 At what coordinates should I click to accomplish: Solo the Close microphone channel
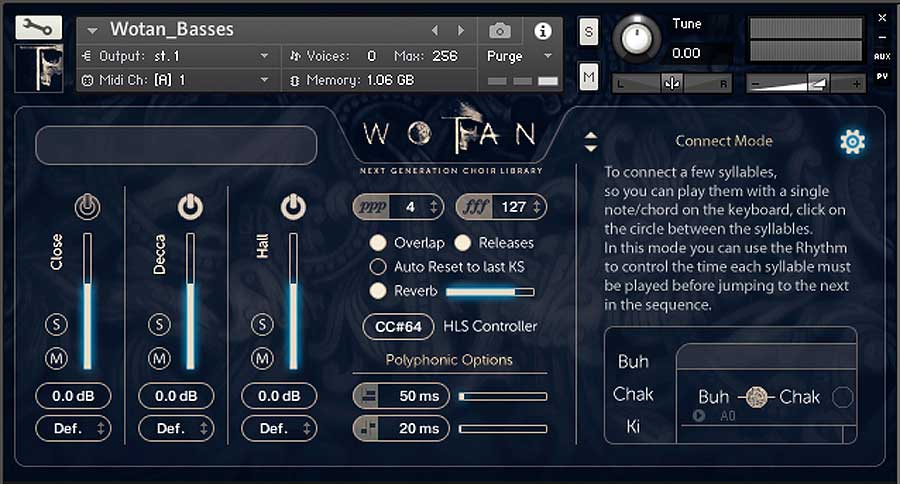56,324
